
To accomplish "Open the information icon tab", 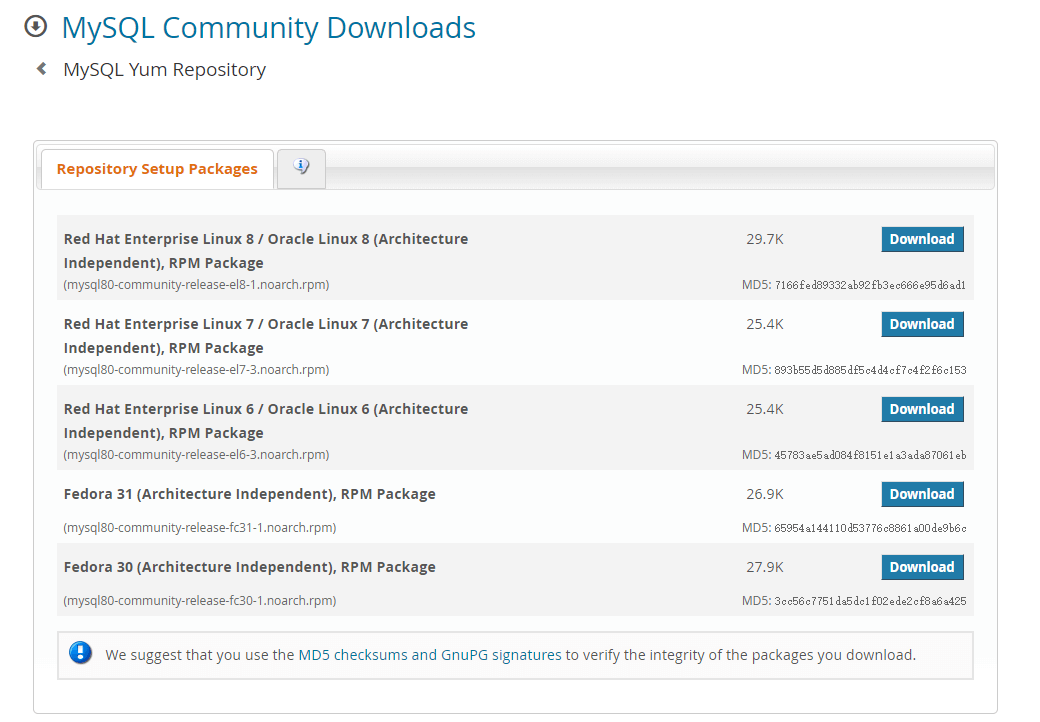I will click(x=301, y=168).
